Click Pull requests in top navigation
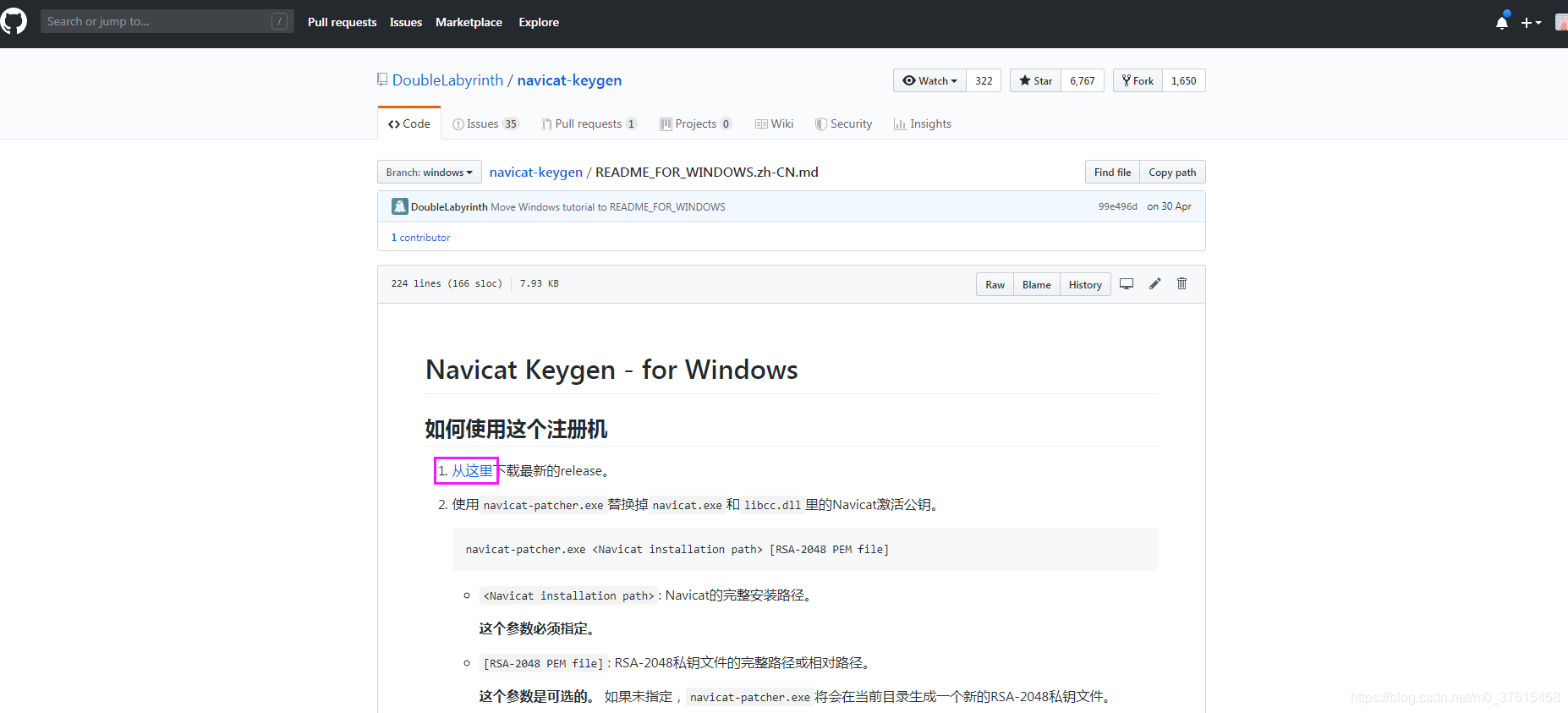 tap(342, 22)
